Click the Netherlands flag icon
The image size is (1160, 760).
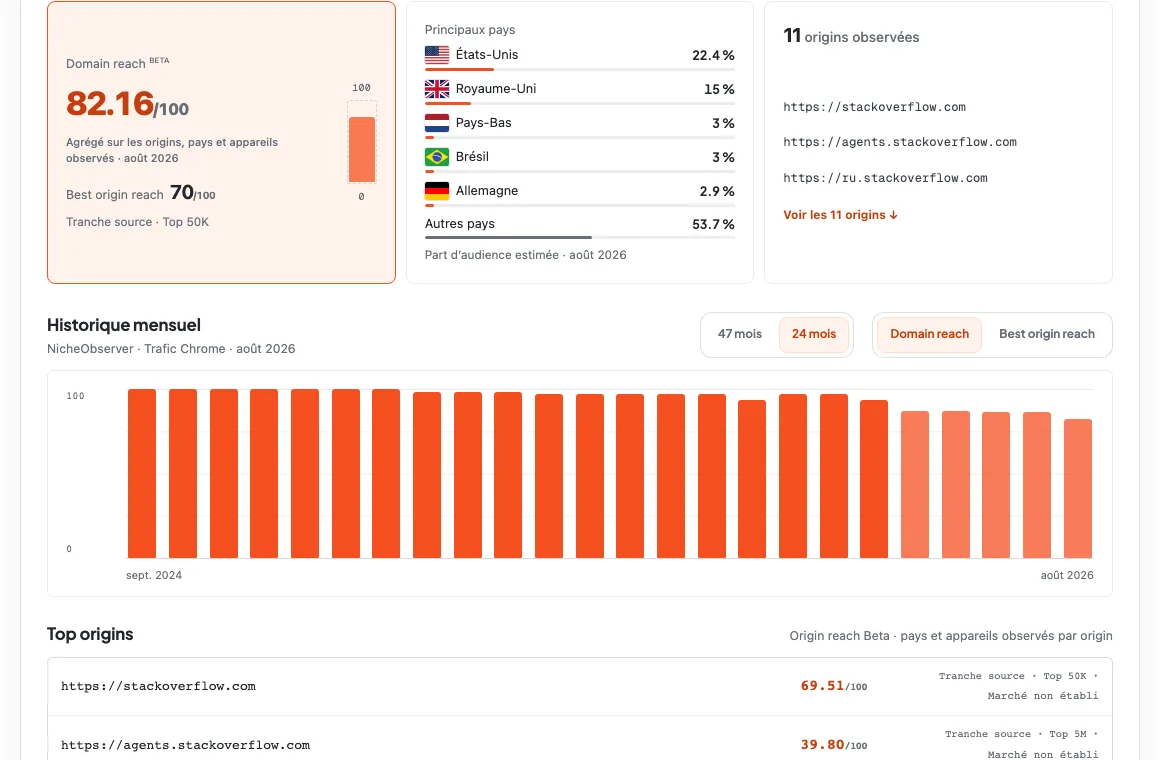point(436,123)
